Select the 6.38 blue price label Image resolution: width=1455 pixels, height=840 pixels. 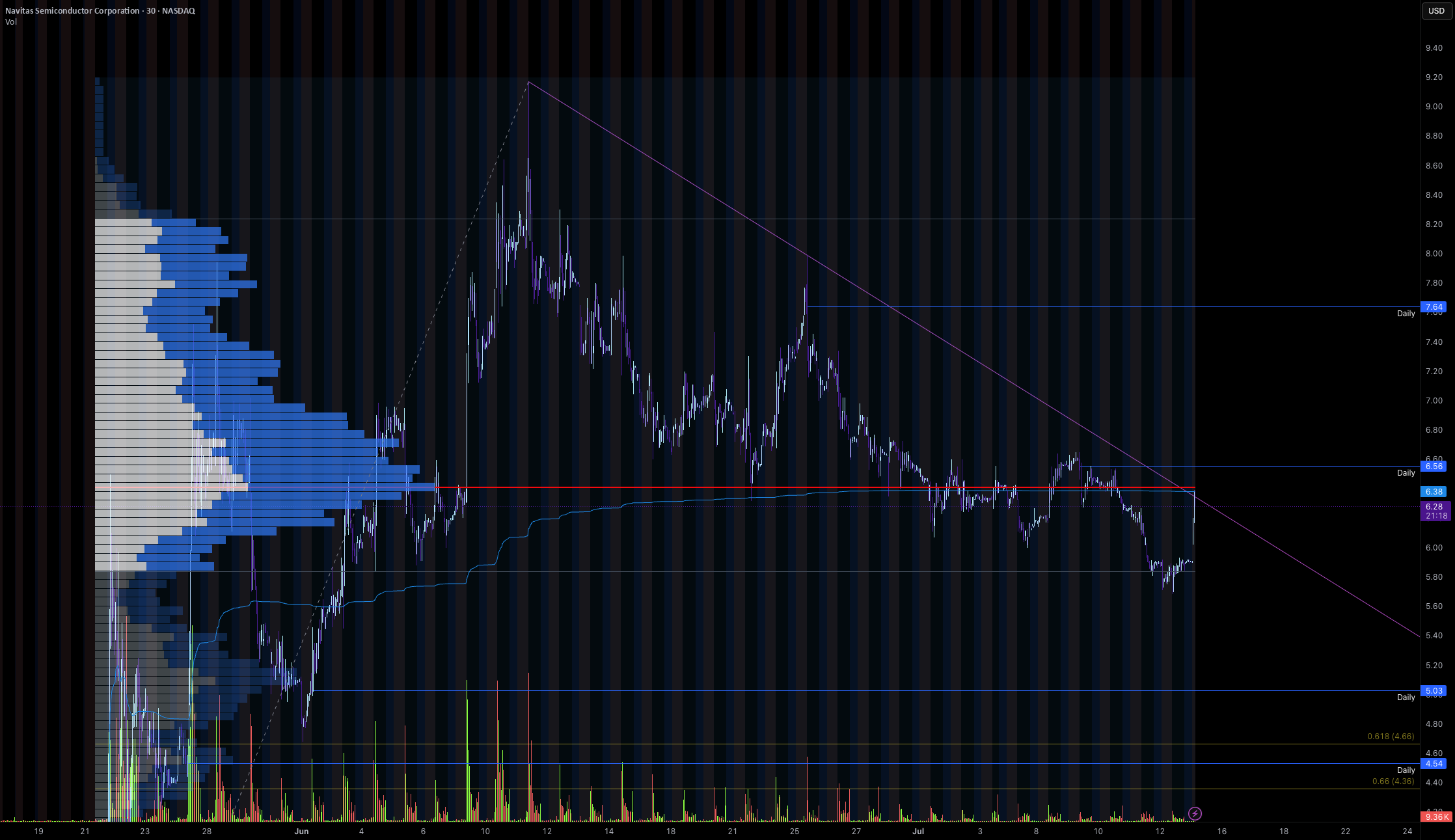coord(1434,492)
